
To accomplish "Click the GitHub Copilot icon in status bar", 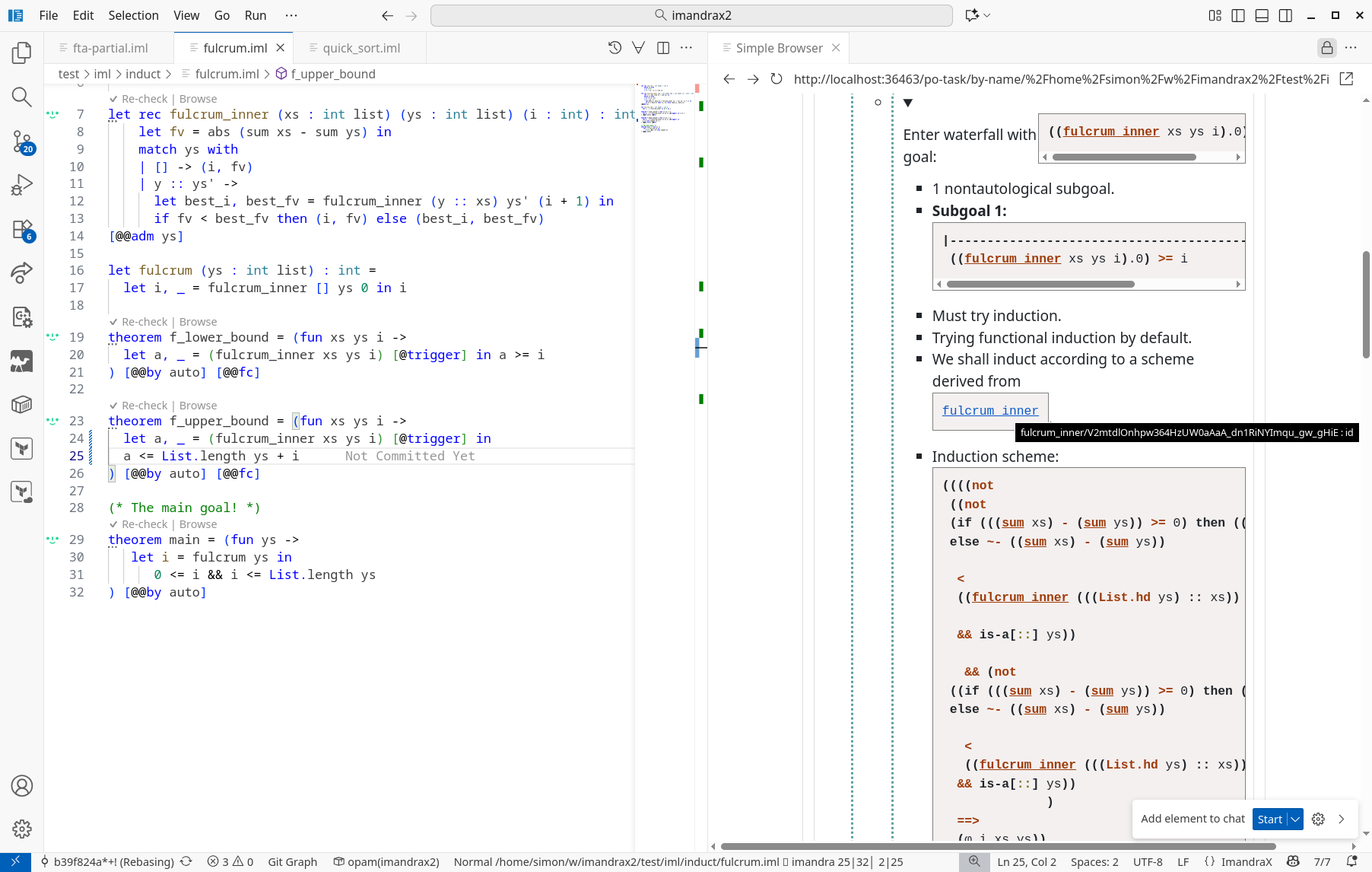I will click(1293, 861).
